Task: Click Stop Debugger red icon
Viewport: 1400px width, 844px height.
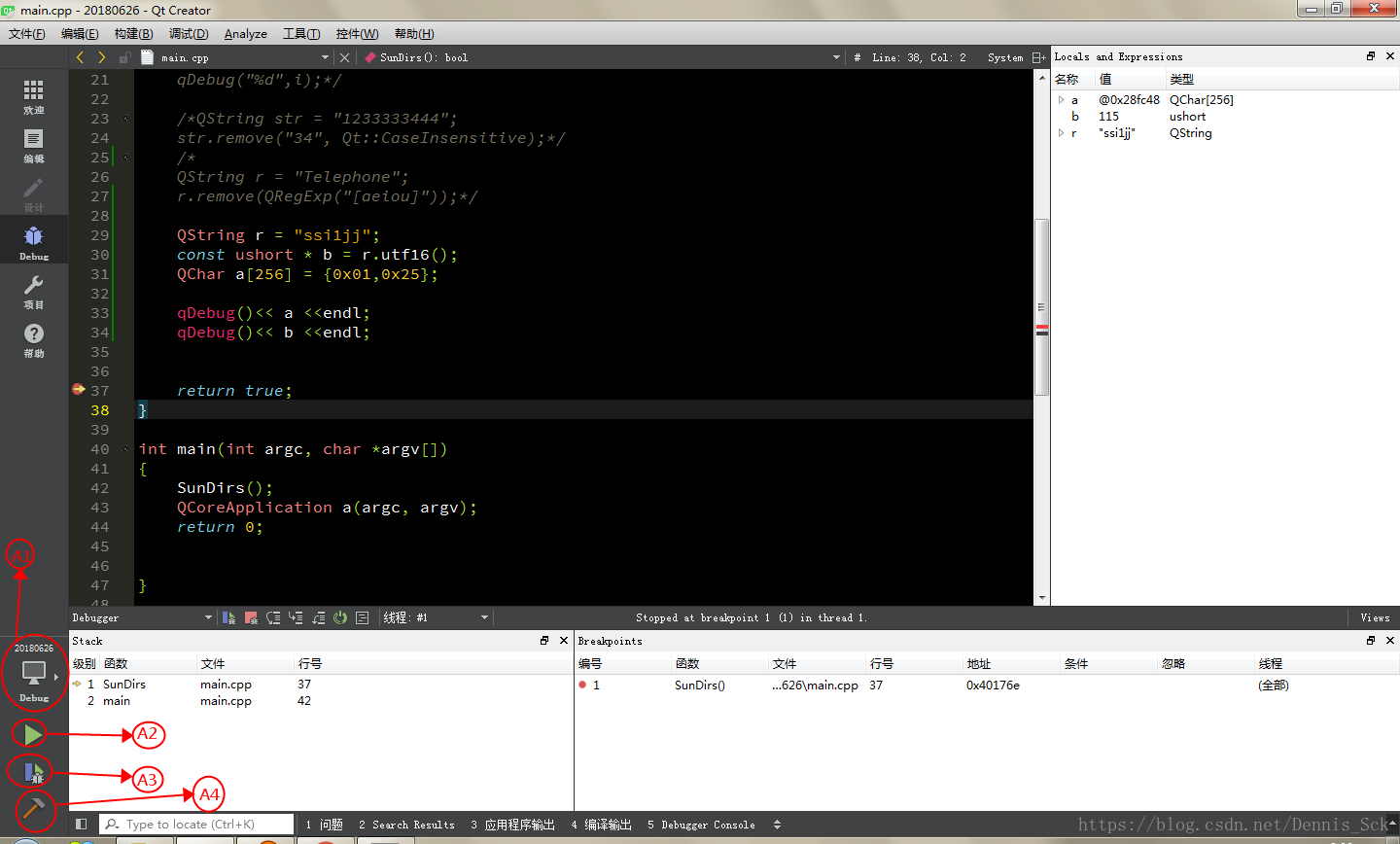Action: pyautogui.click(x=251, y=617)
